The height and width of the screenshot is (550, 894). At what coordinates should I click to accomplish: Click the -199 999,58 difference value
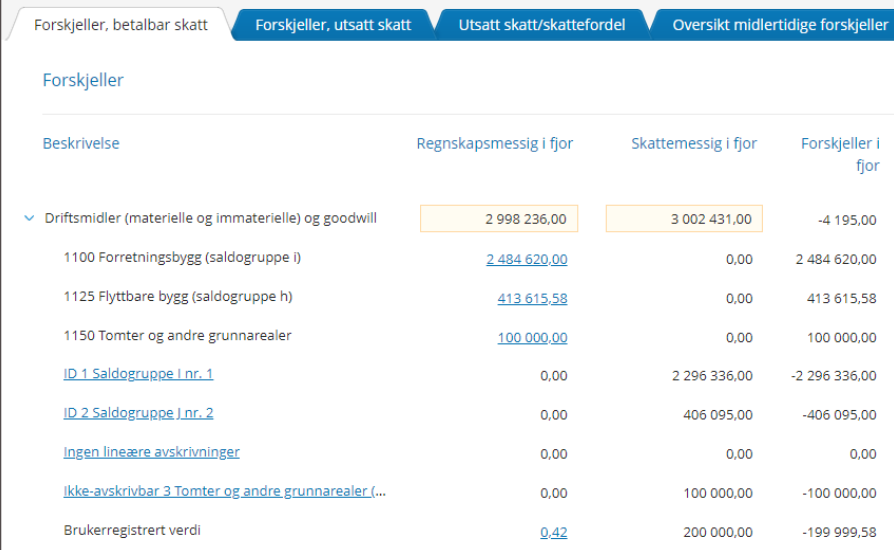pyautogui.click(x=839, y=532)
